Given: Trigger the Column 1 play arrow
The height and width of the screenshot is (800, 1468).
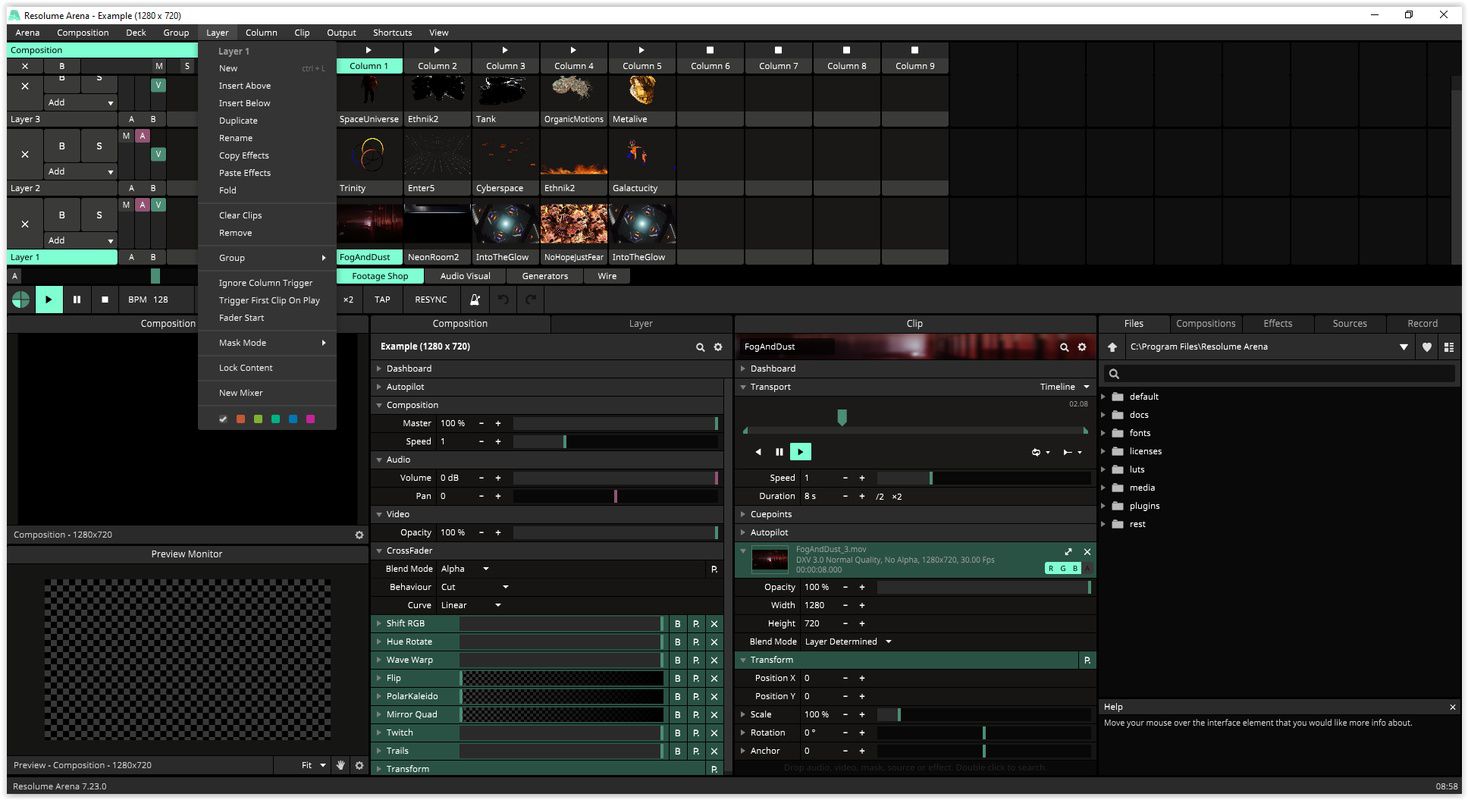Looking at the screenshot, I should pos(368,50).
